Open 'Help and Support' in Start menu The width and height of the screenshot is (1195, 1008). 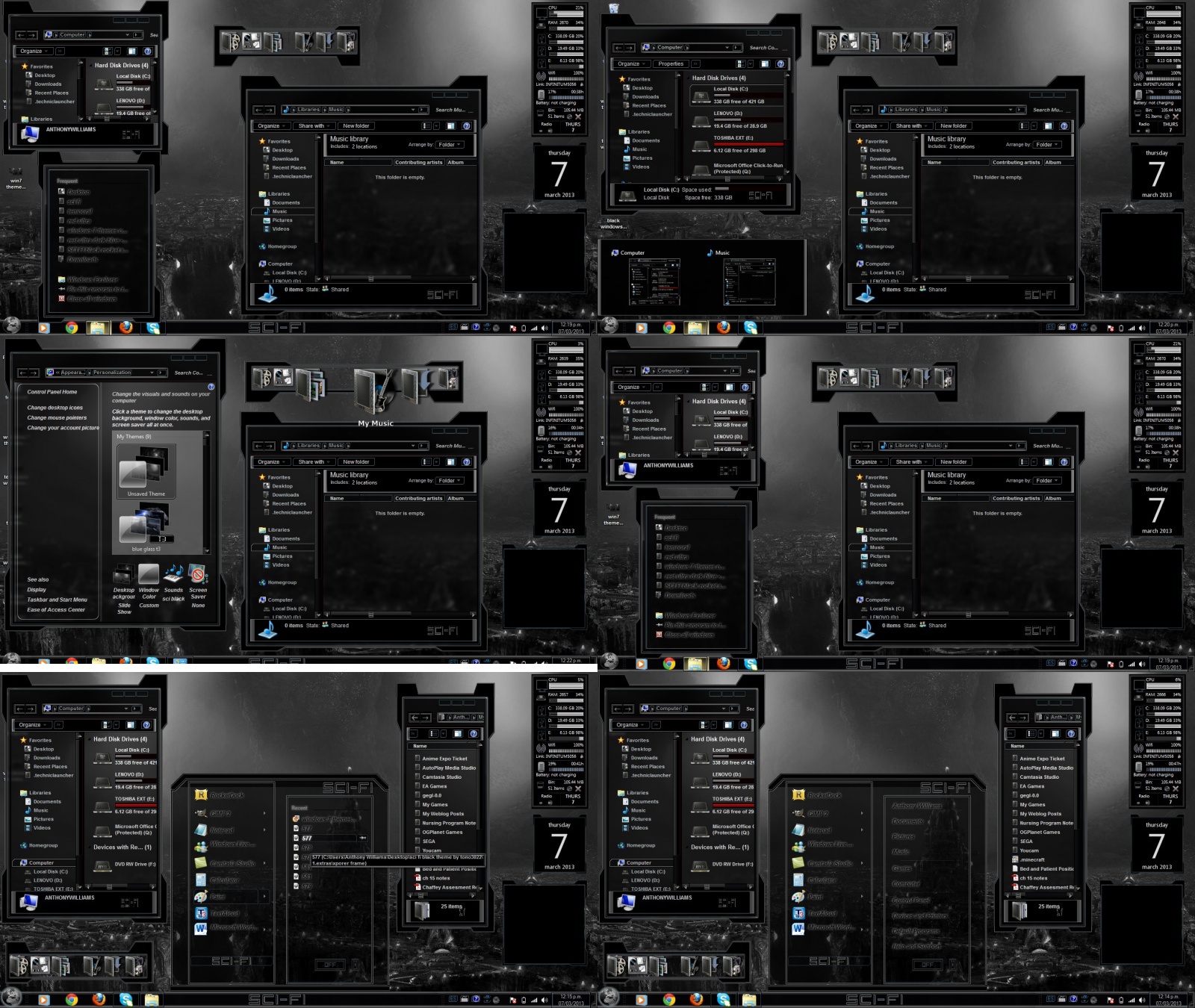tap(916, 946)
